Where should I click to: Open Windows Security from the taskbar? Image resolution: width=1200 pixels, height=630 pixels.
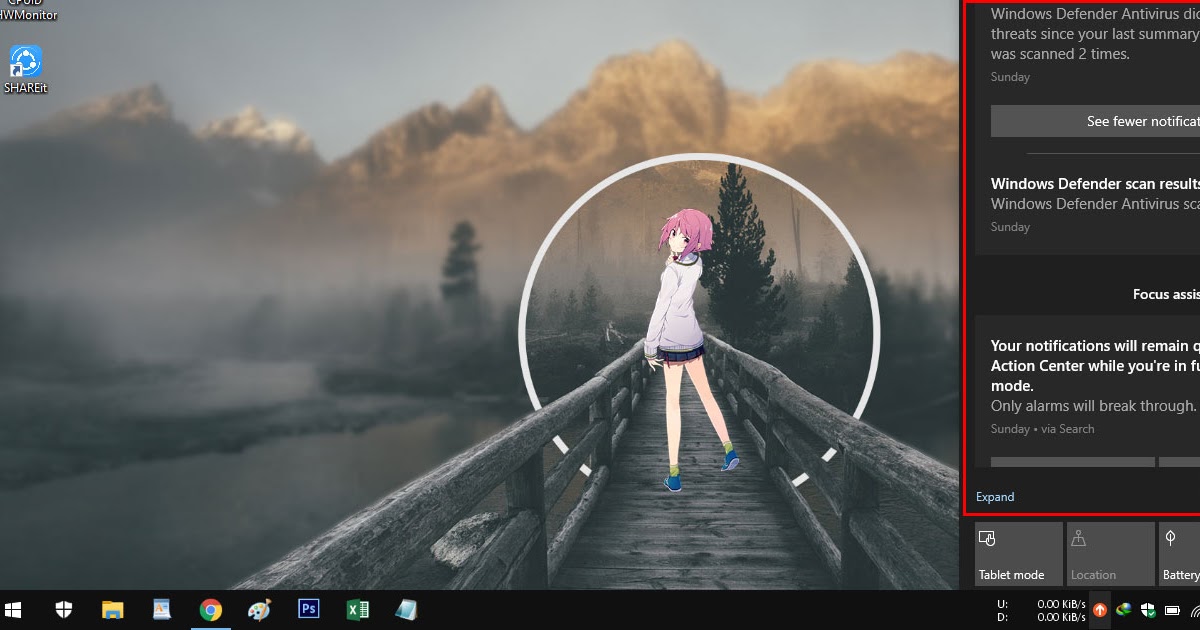click(64, 609)
